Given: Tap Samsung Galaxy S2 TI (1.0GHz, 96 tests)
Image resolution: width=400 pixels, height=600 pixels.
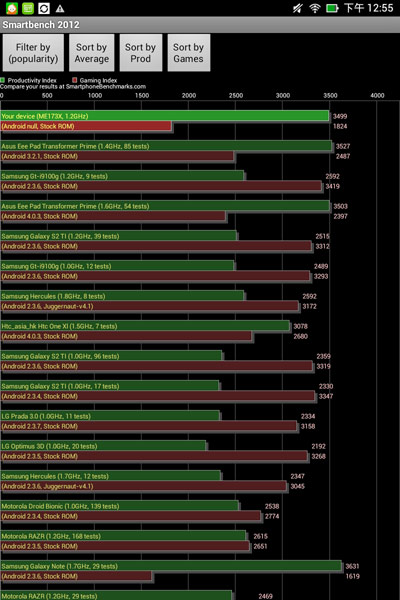Looking at the screenshot, I should click(x=111, y=356).
